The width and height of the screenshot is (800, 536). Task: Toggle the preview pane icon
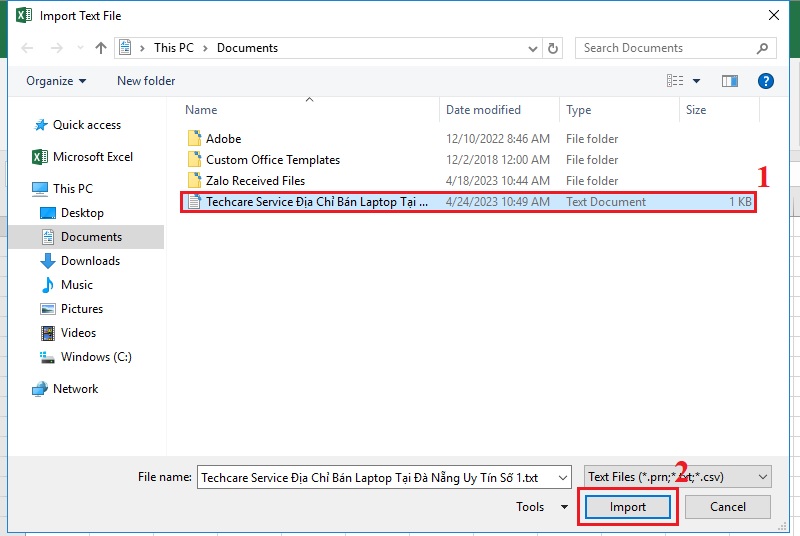730,81
